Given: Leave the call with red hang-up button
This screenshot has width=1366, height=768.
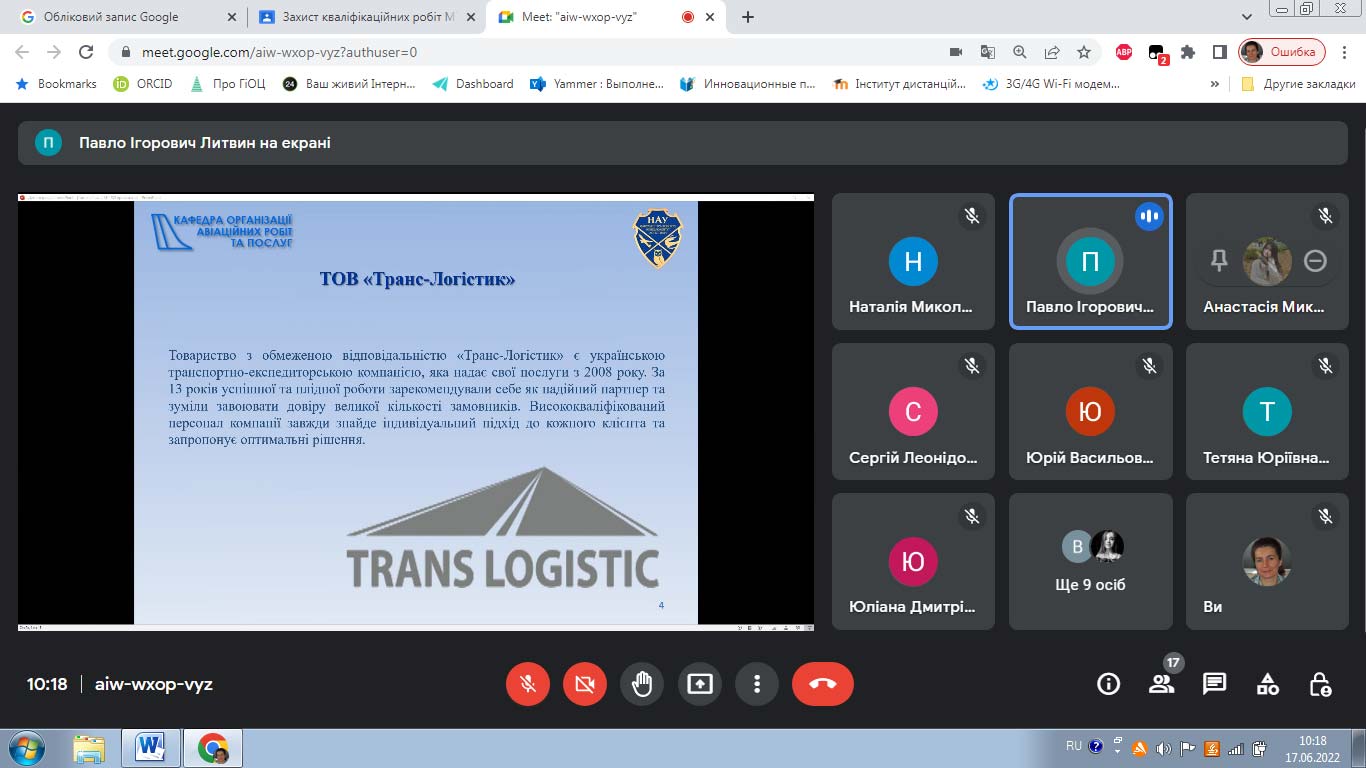Looking at the screenshot, I should point(822,684).
